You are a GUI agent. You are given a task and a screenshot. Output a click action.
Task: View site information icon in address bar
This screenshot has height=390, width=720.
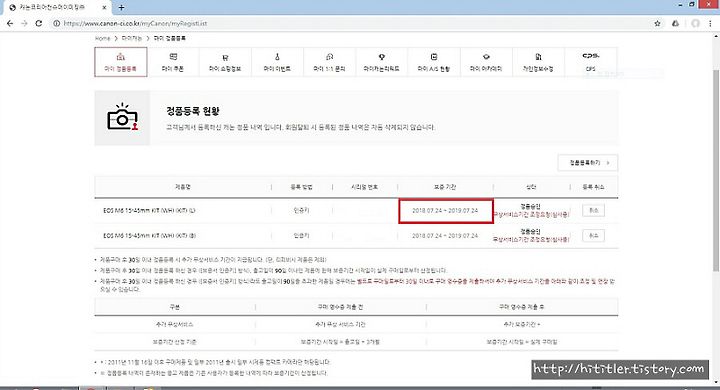[x=56, y=23]
